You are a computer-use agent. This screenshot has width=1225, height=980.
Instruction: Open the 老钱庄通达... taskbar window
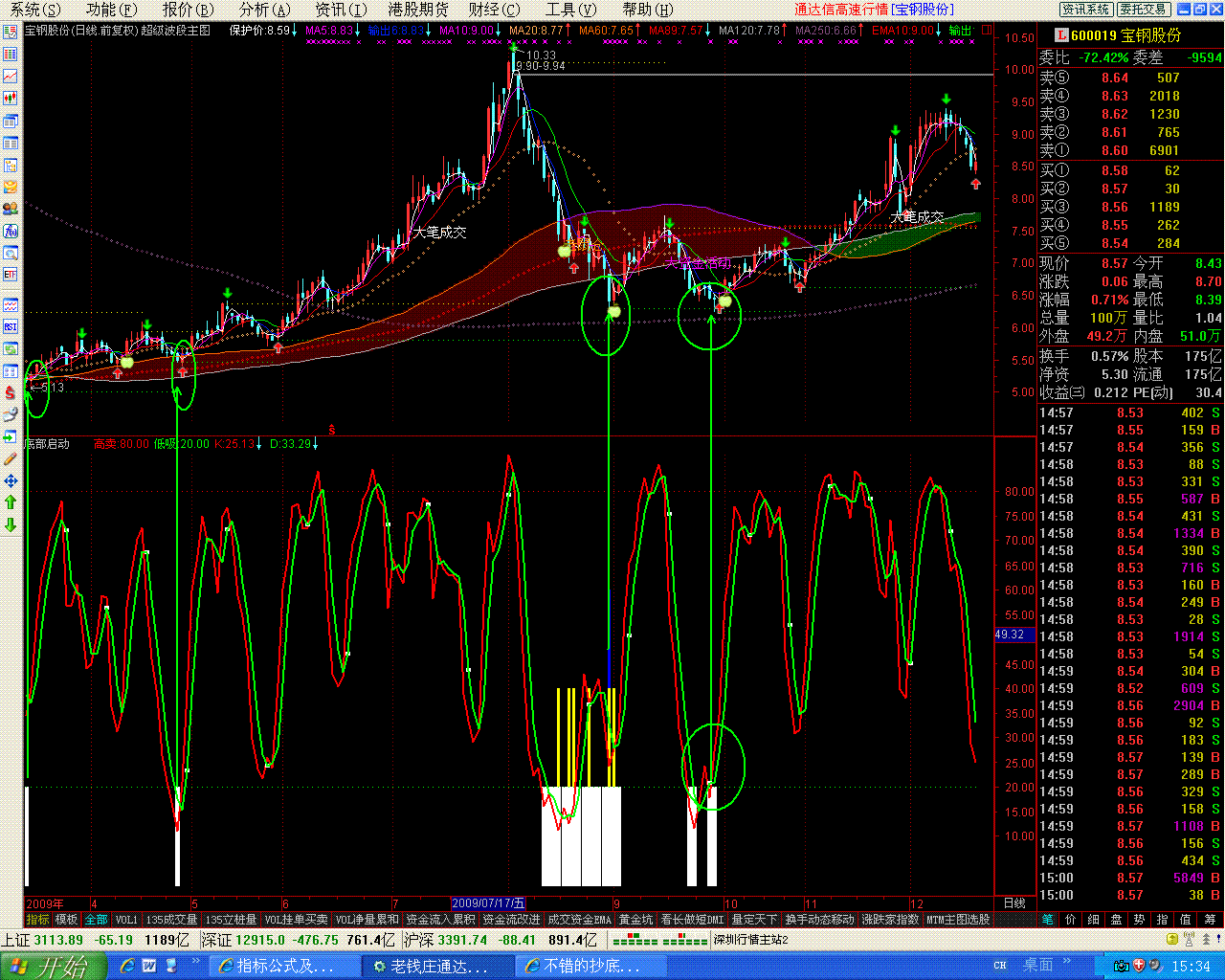[437, 967]
